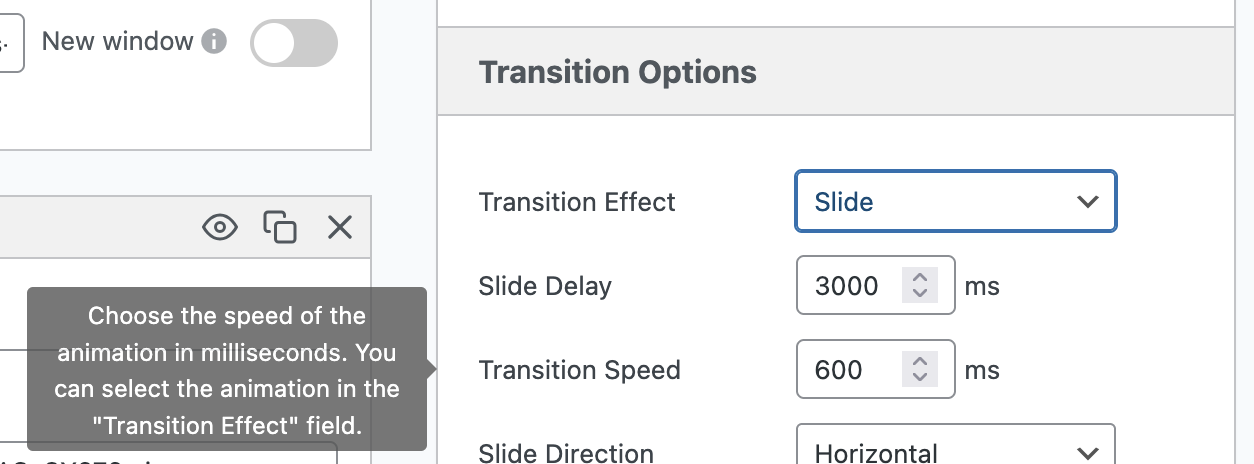Viewport: 1254px width, 464px height.
Task: Increase Slide Delay with the up arrow
Action: (x=920, y=278)
